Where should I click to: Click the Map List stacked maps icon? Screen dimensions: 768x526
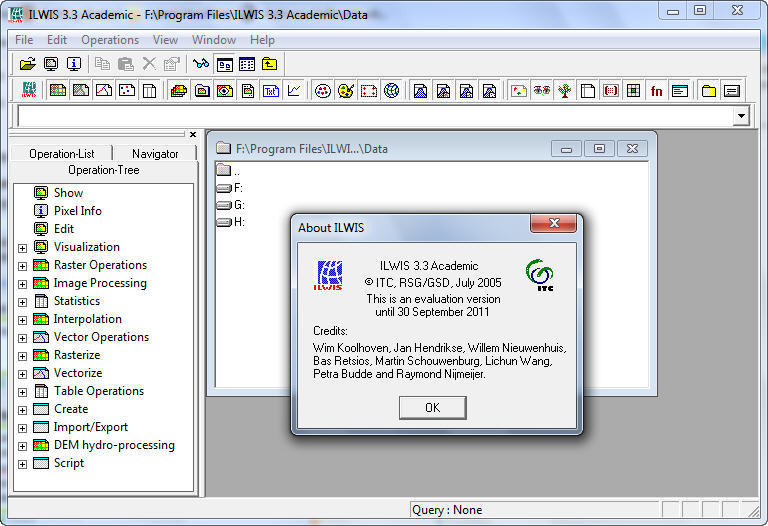pyautogui.click(x=179, y=91)
